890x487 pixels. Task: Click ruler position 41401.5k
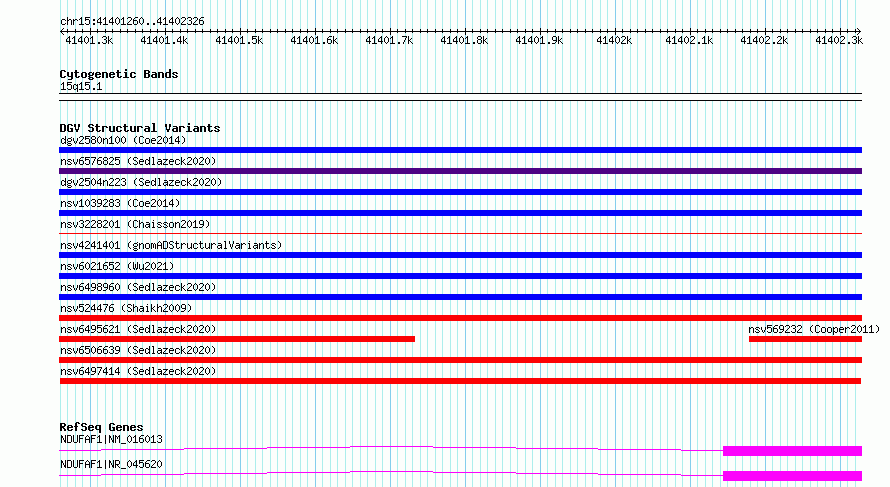(x=239, y=40)
